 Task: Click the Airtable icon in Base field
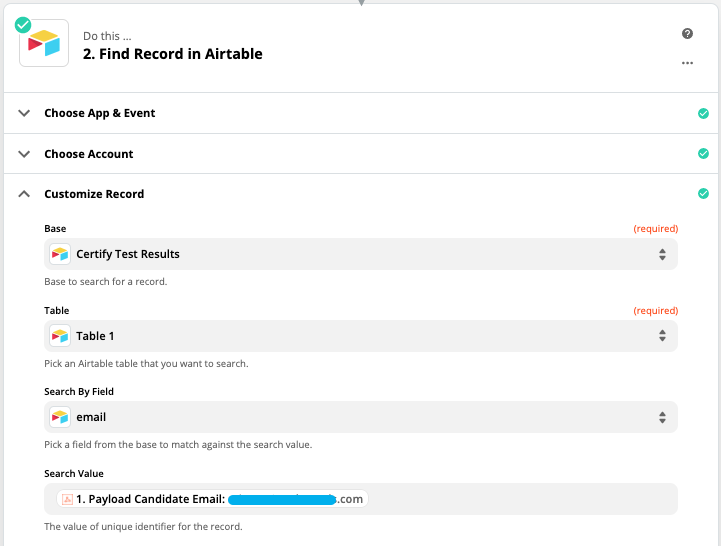(61, 254)
